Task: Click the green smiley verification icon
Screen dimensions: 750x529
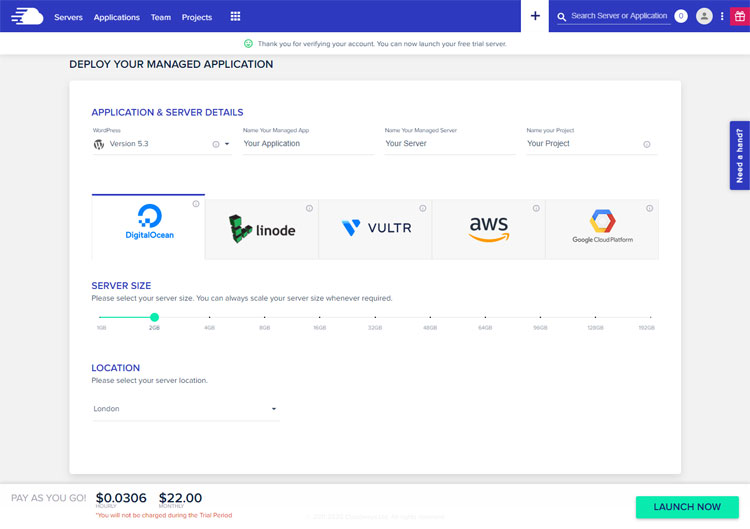Action: pyautogui.click(x=248, y=44)
